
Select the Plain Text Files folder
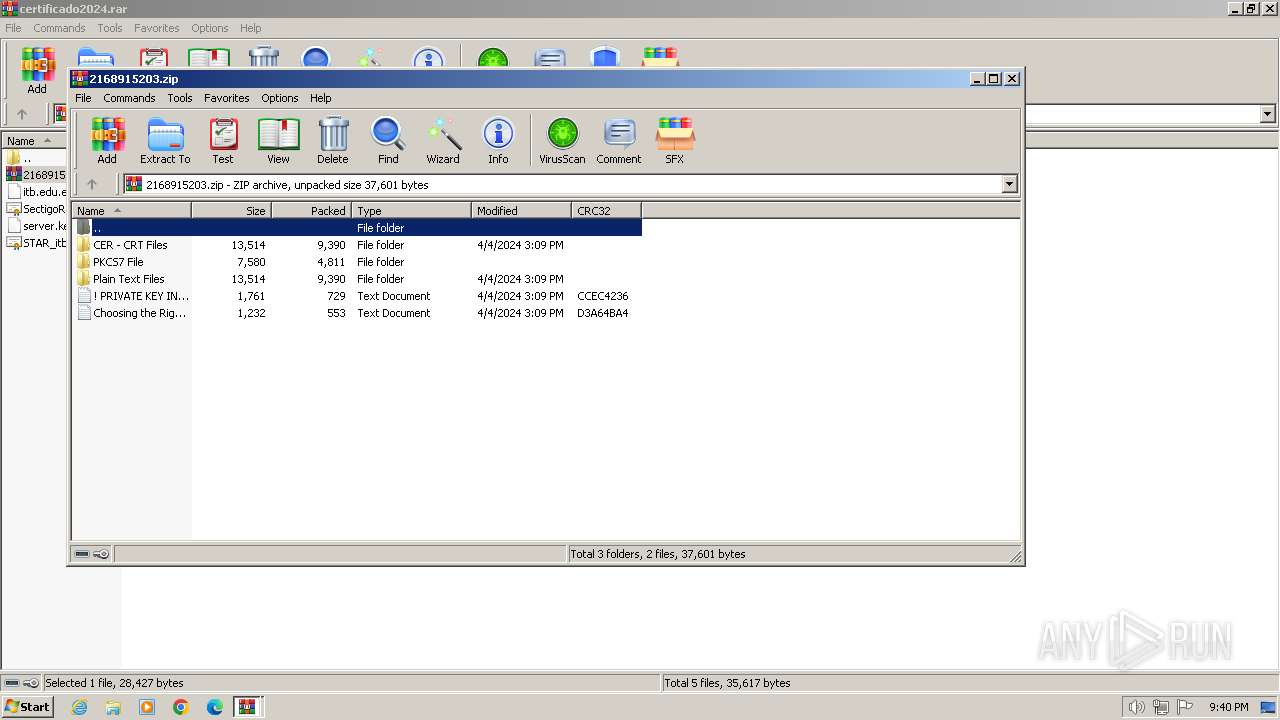[x=129, y=279]
